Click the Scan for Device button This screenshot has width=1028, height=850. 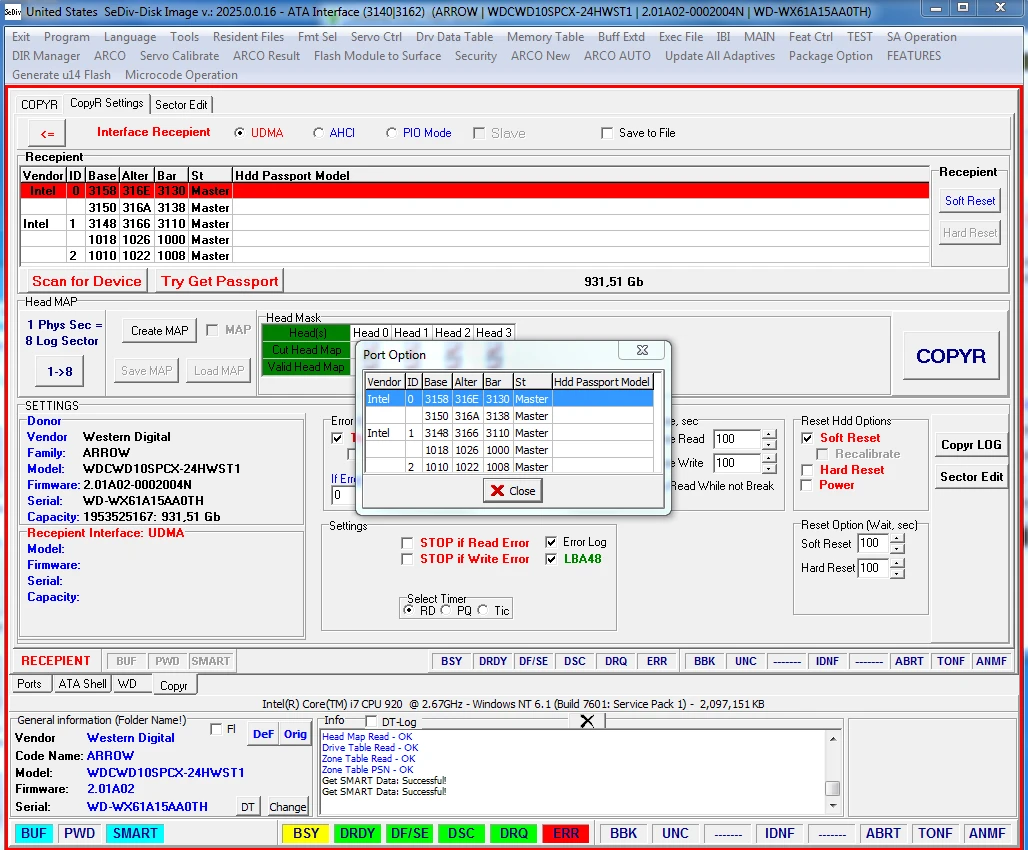[x=87, y=281]
